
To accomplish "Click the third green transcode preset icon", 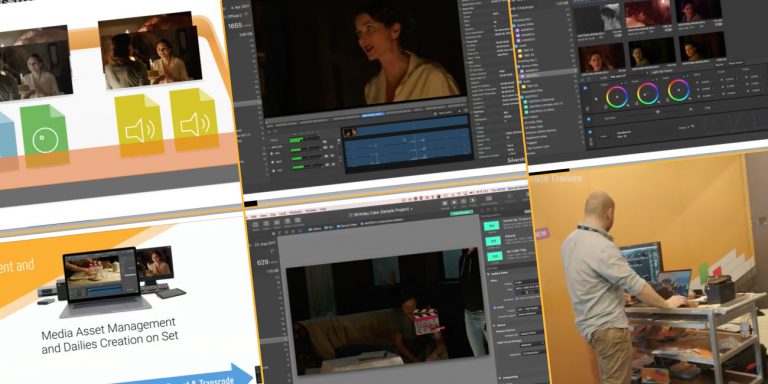I will (x=494, y=256).
